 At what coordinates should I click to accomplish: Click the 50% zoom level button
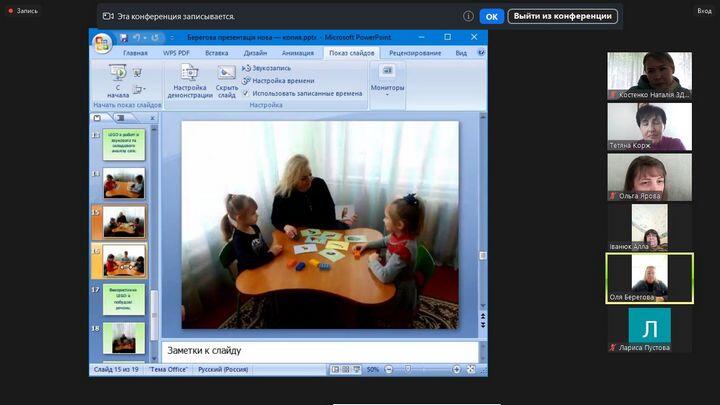click(x=373, y=369)
